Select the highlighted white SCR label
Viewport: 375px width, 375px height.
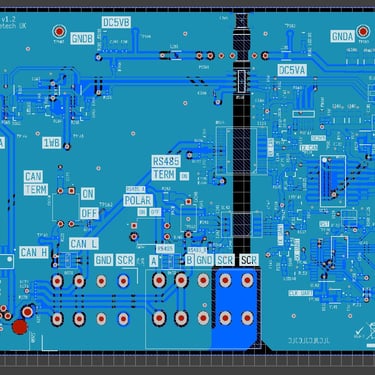click(249, 260)
